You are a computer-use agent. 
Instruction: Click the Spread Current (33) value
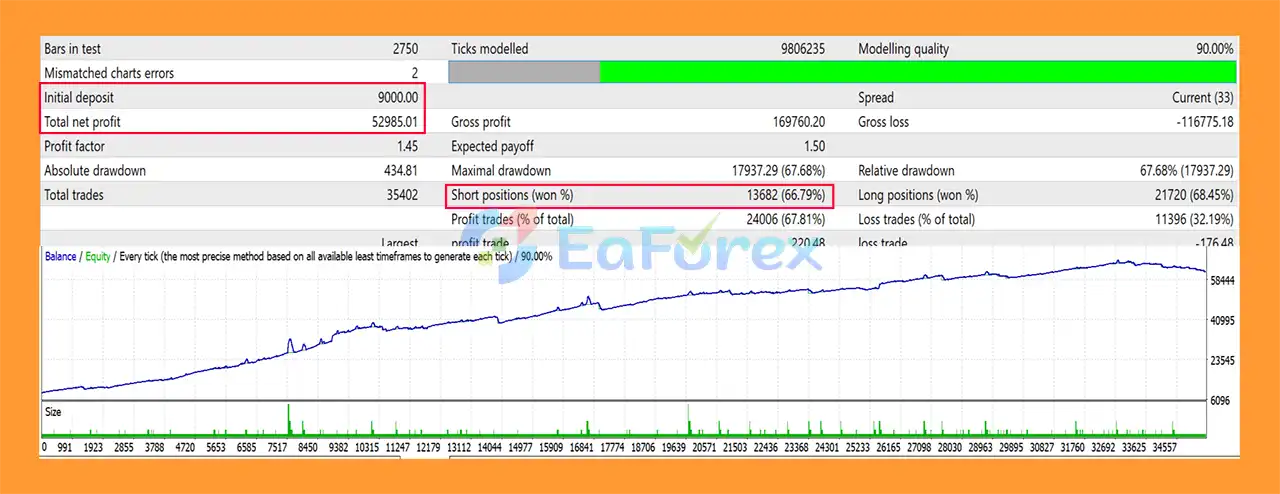[1202, 98]
